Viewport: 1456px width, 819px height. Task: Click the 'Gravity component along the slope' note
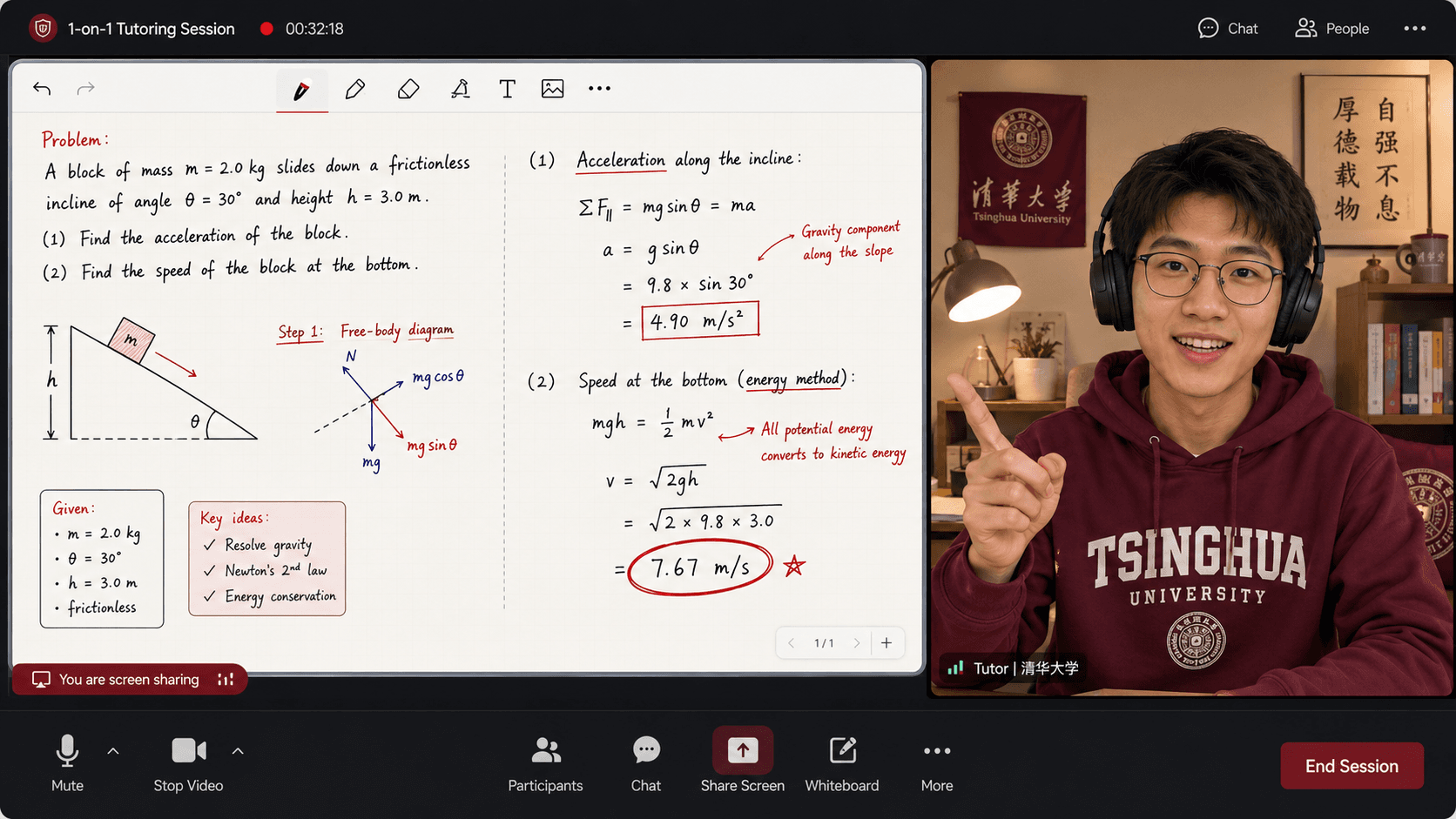coord(850,241)
